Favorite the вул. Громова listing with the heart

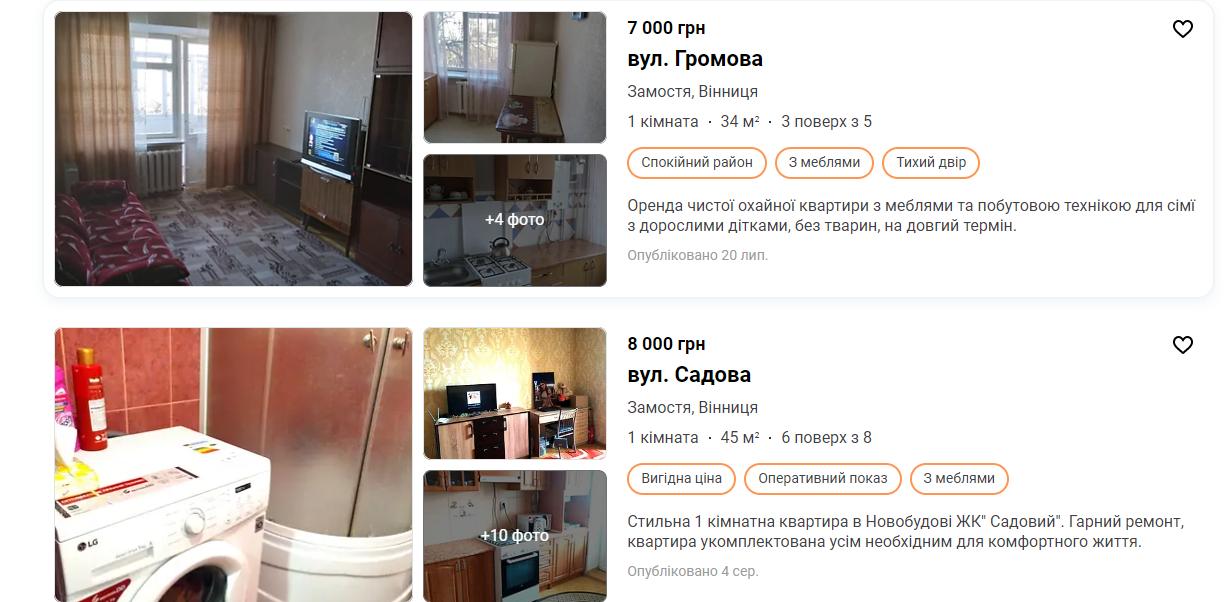pos(1183,29)
